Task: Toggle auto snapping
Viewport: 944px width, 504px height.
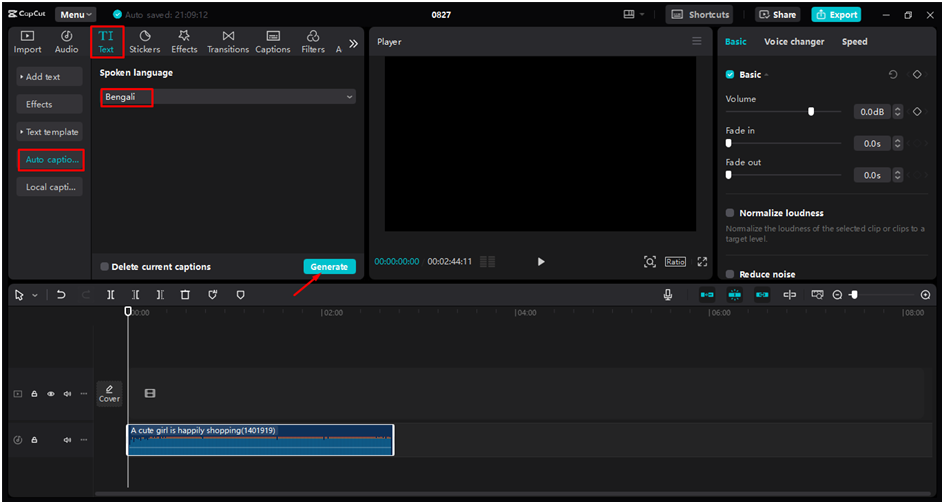Action: 734,294
